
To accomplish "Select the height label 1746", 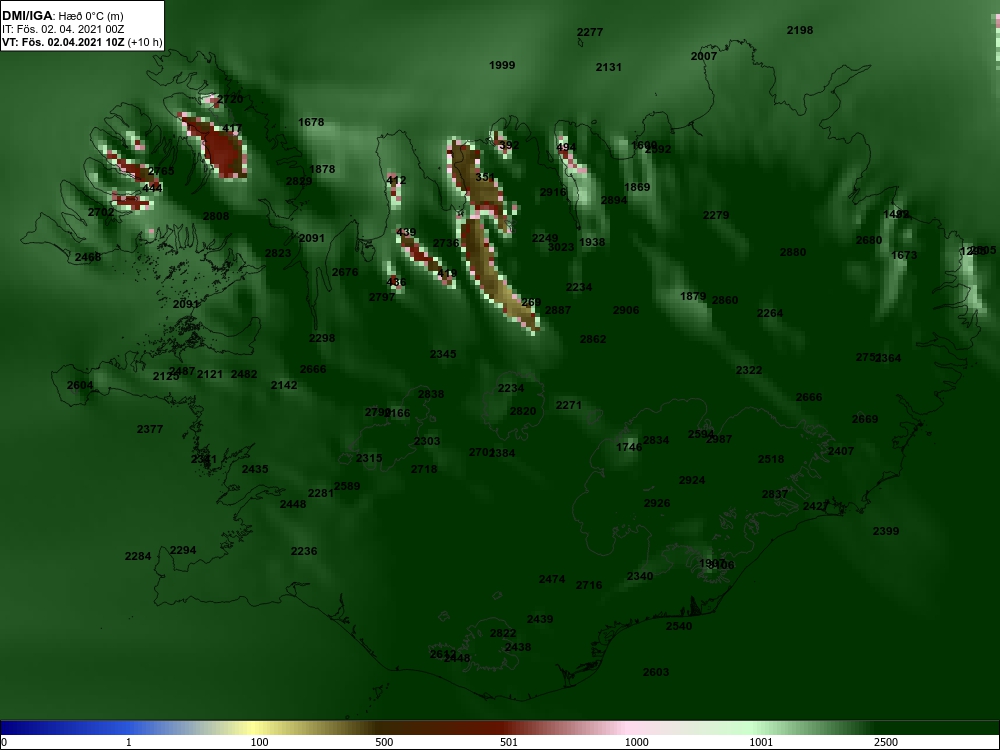I will [629, 447].
